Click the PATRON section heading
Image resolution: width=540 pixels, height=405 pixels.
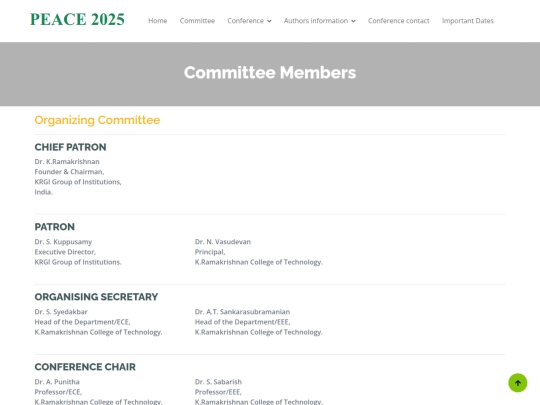click(x=54, y=227)
